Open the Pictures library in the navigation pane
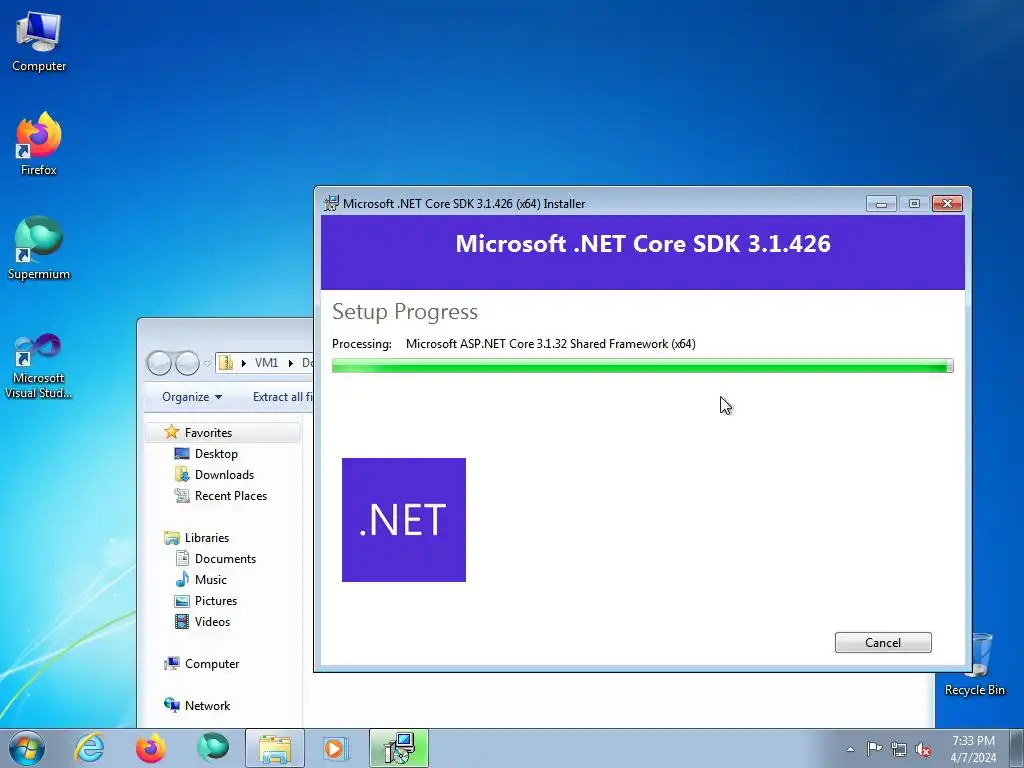The width and height of the screenshot is (1024, 768). 216,601
